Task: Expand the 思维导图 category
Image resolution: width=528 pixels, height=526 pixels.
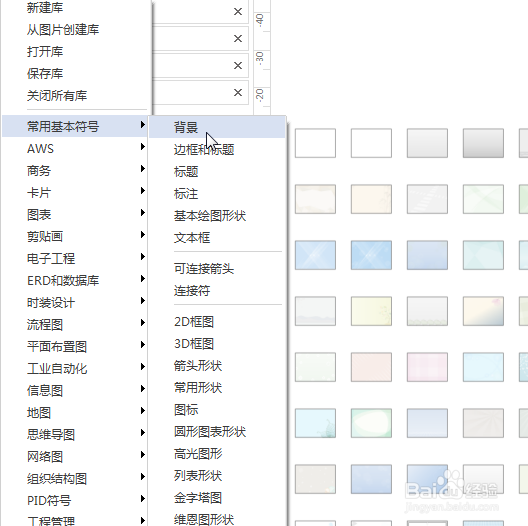Action: tap(75, 434)
